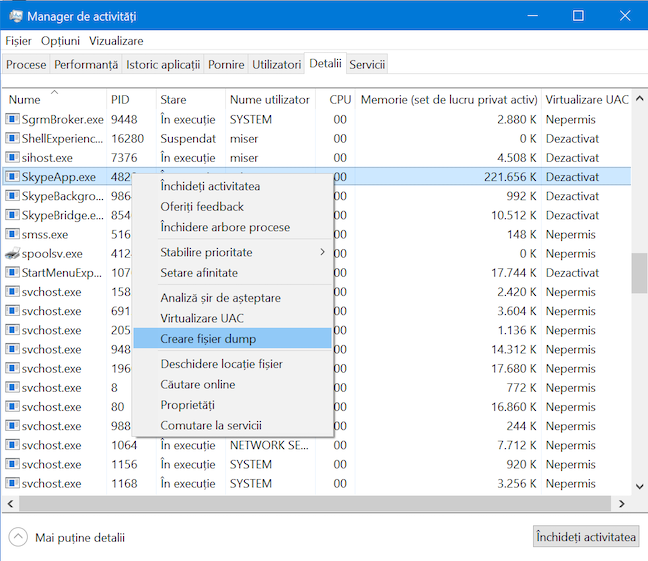Click the sihost.exe process icon
The height and width of the screenshot is (561, 648).
[x=12, y=158]
